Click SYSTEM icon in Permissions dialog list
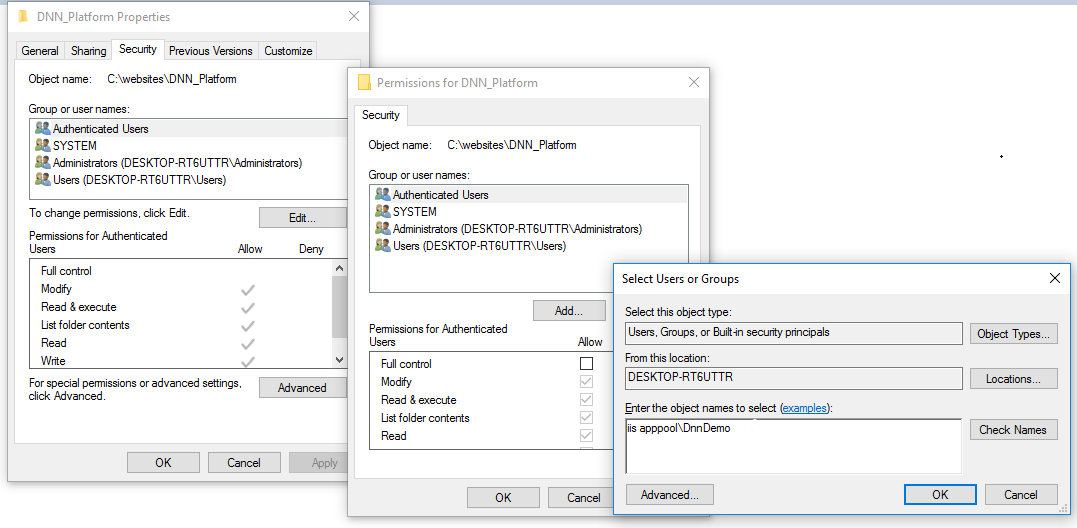 pyautogui.click(x=382, y=212)
